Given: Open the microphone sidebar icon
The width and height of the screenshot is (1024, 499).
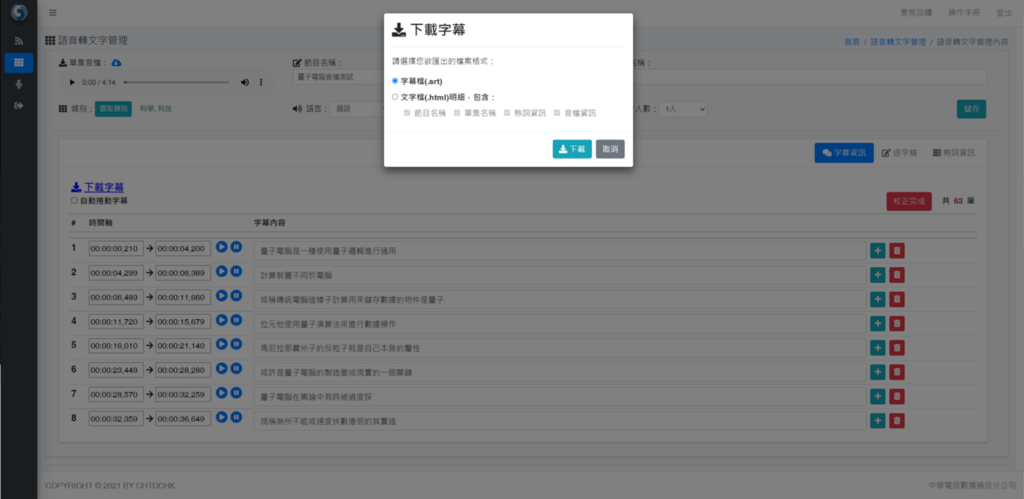Looking at the screenshot, I should [x=19, y=84].
